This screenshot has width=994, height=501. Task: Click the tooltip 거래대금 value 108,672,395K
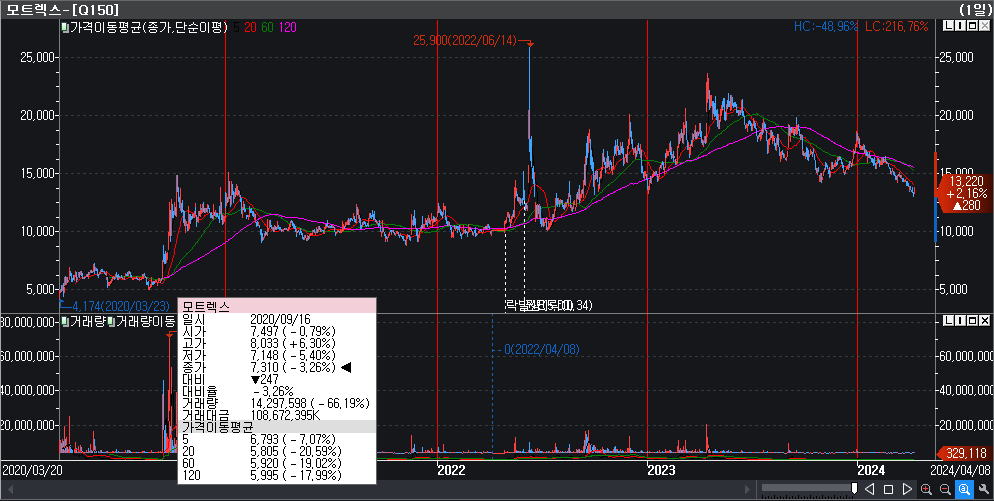tap(285, 415)
